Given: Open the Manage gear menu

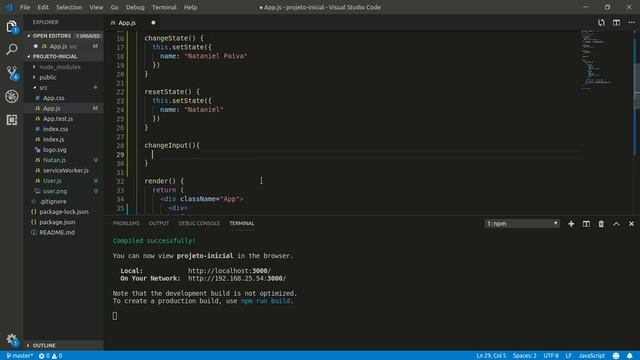Looking at the screenshot, I should [x=11, y=339].
